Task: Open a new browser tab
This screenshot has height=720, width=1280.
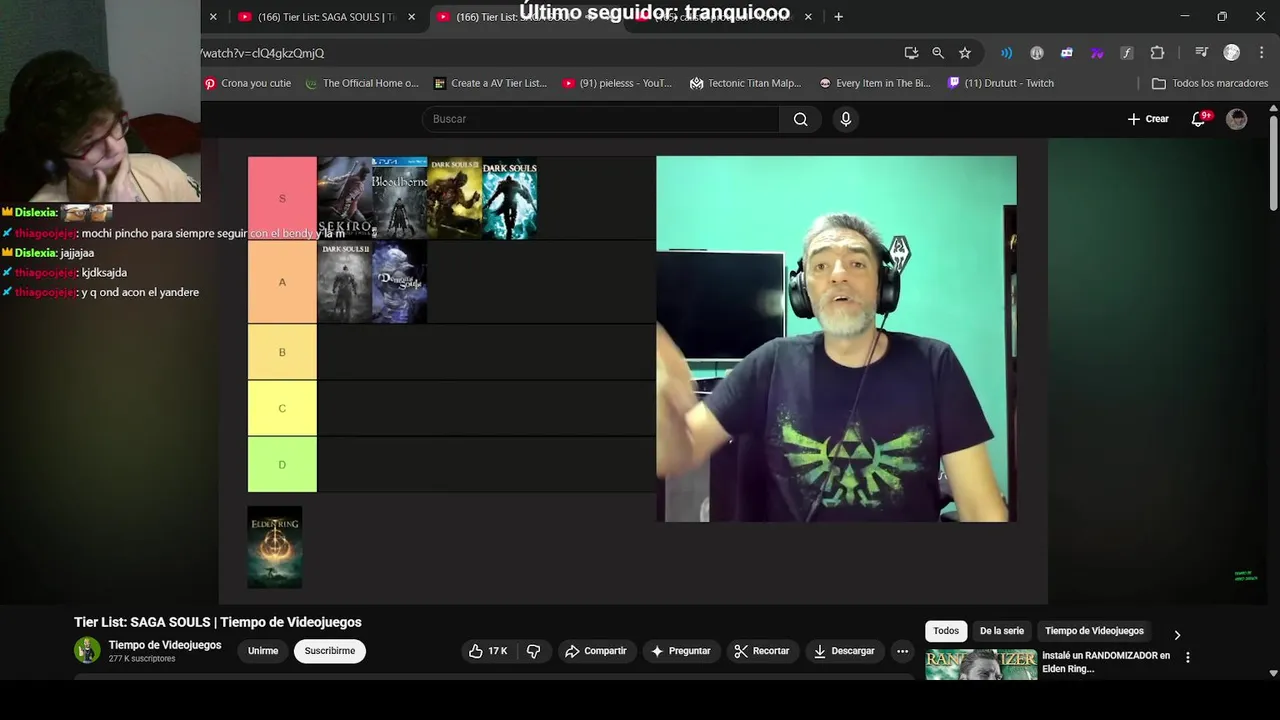Action: tap(838, 17)
